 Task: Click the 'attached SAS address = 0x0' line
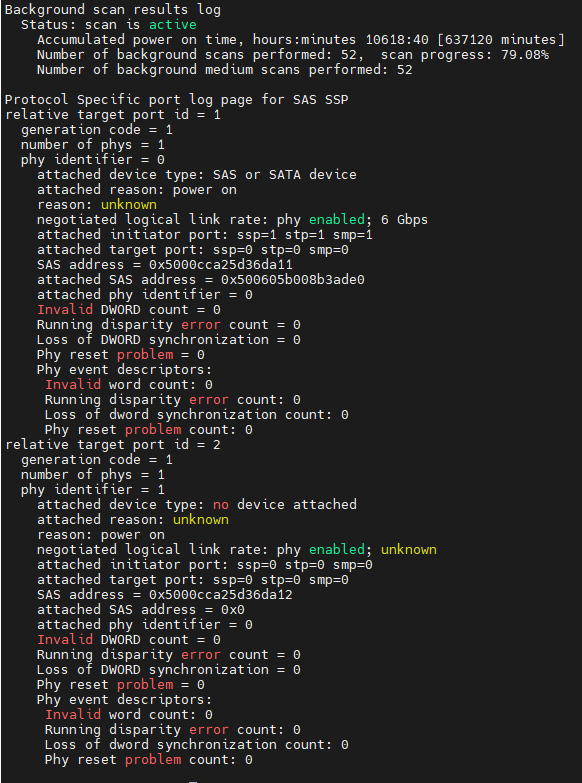coord(140,609)
